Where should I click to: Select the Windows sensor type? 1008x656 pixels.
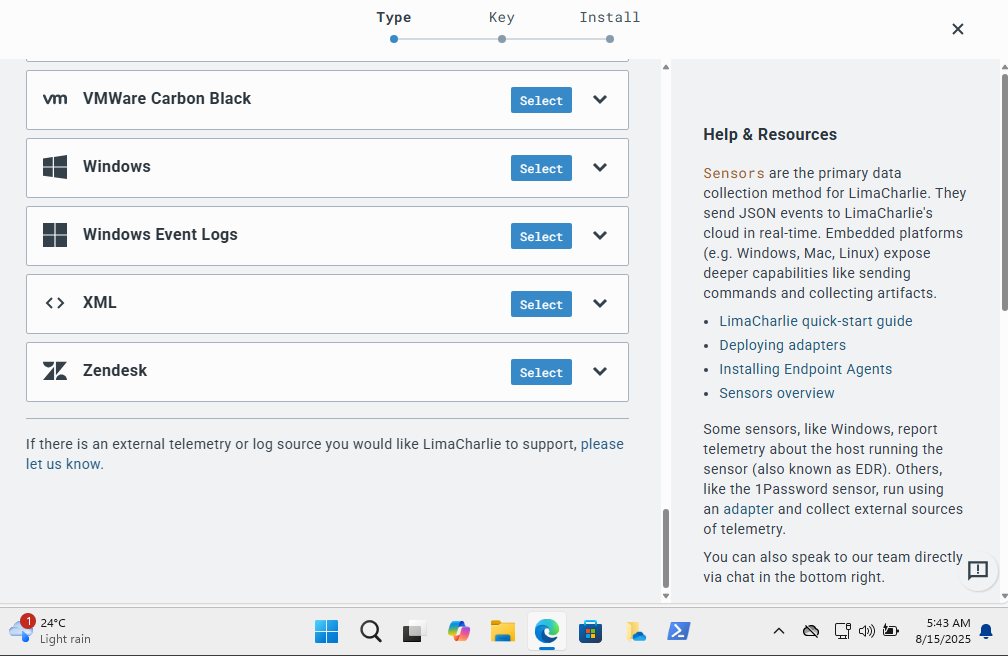click(541, 169)
